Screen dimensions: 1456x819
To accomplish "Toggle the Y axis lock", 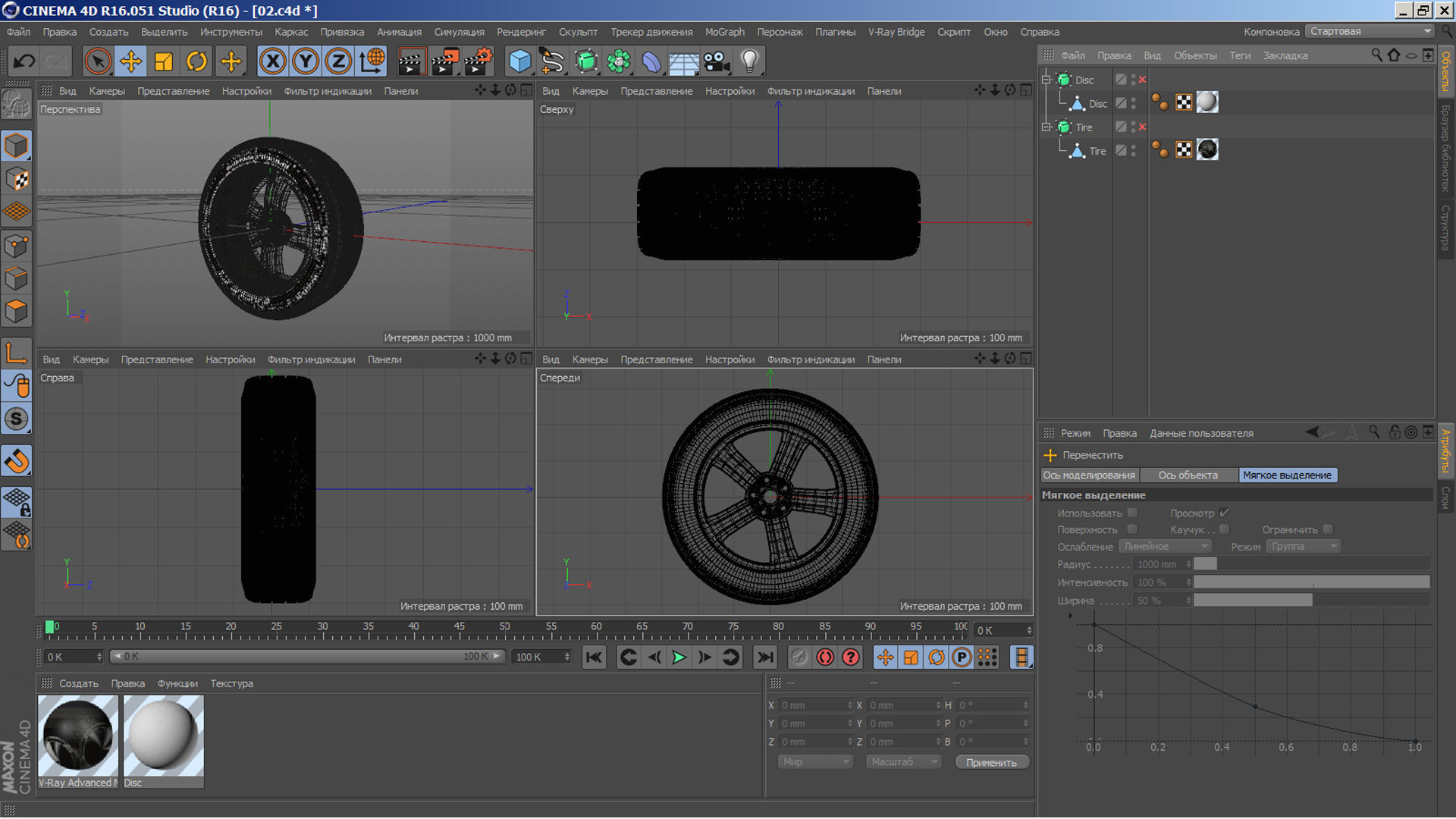I will click(306, 61).
